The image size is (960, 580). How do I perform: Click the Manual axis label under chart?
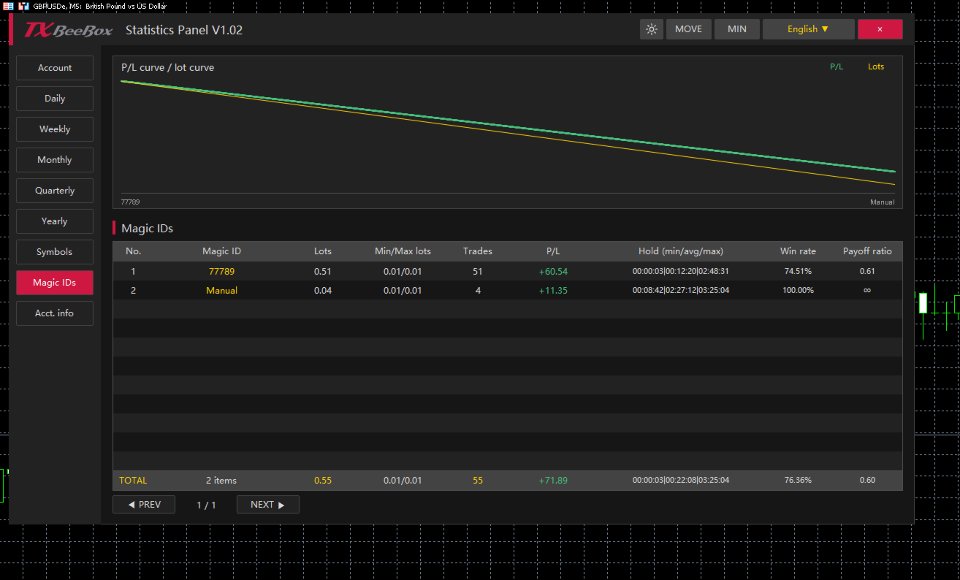882,202
